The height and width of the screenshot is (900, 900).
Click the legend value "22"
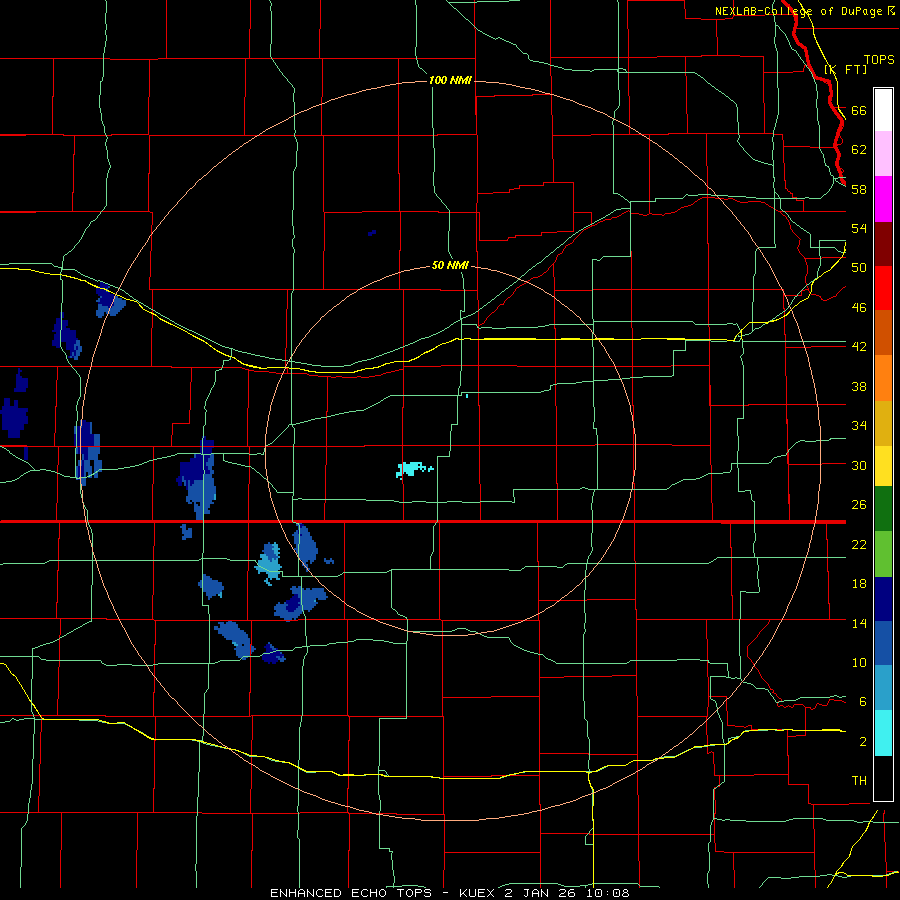pos(859,544)
